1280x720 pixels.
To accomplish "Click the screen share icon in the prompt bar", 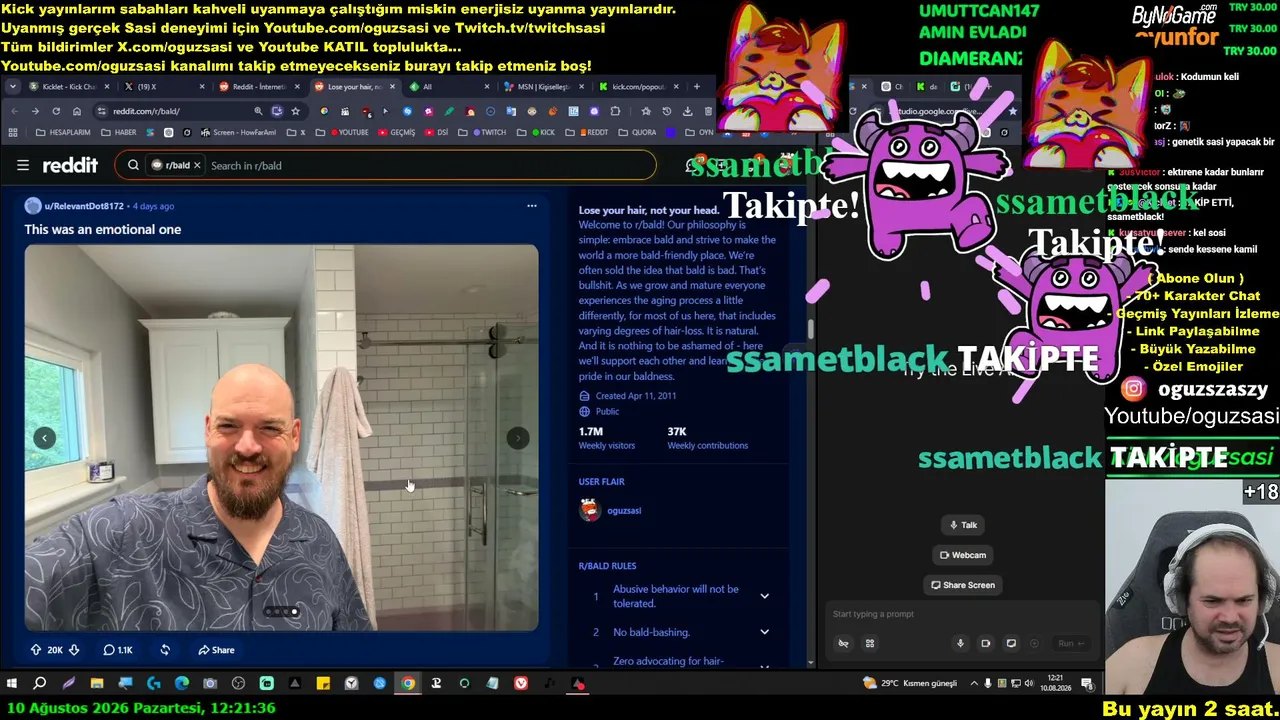I will click(x=1011, y=644).
